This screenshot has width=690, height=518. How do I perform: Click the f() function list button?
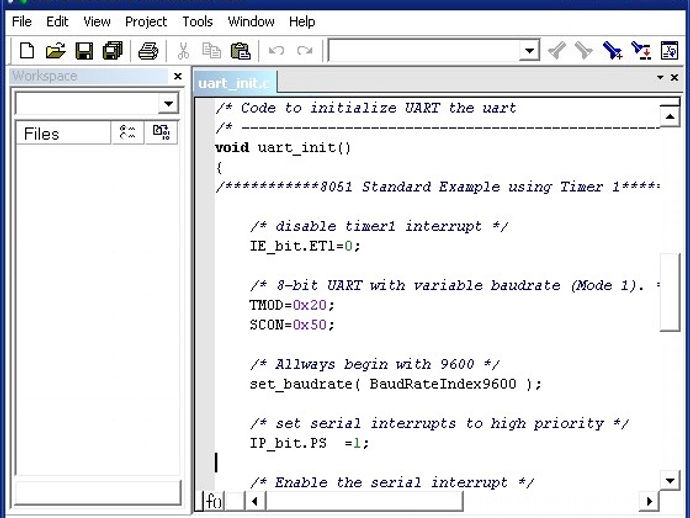point(214,501)
